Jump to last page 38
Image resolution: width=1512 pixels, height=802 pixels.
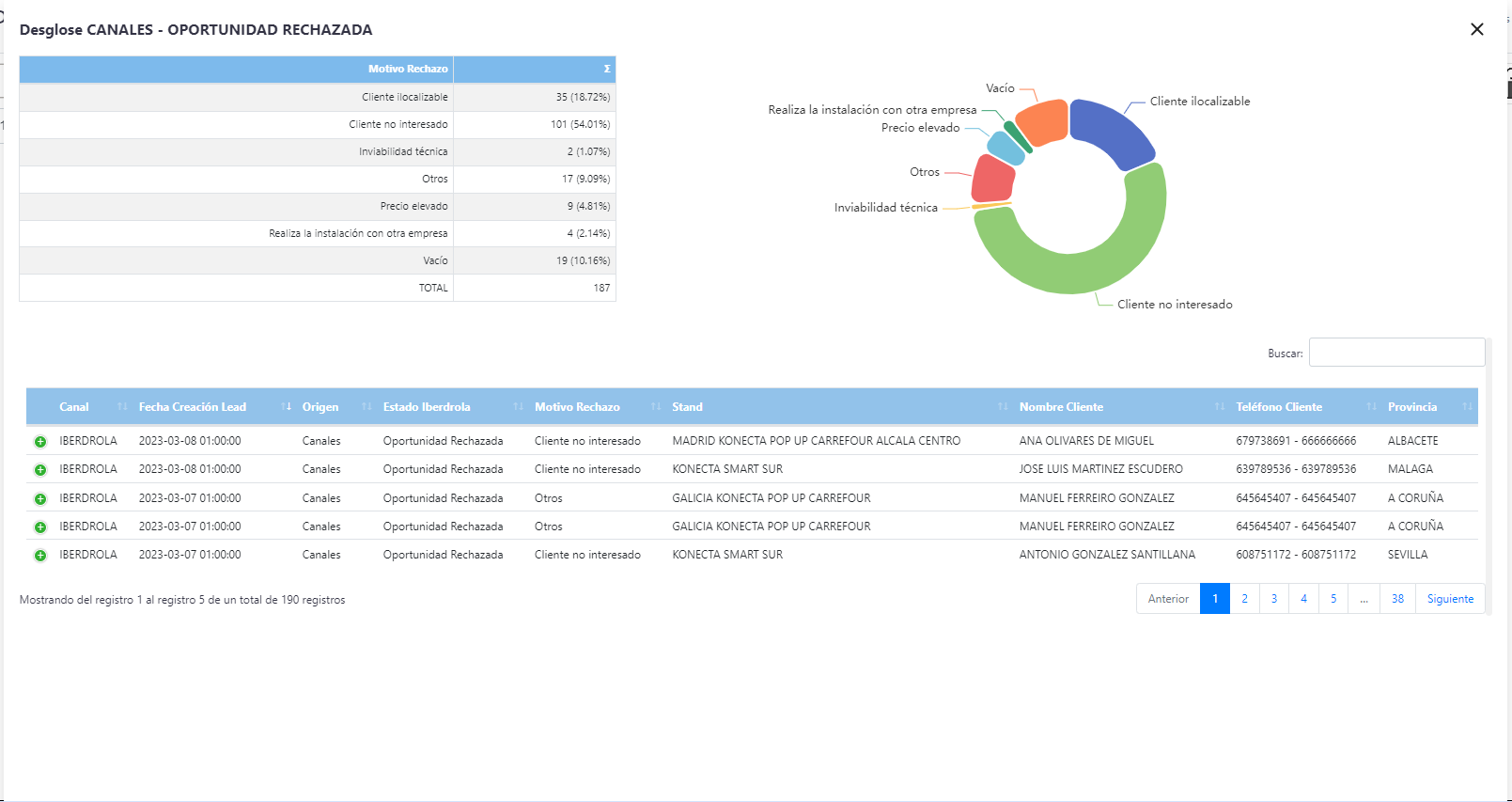tap(1397, 599)
